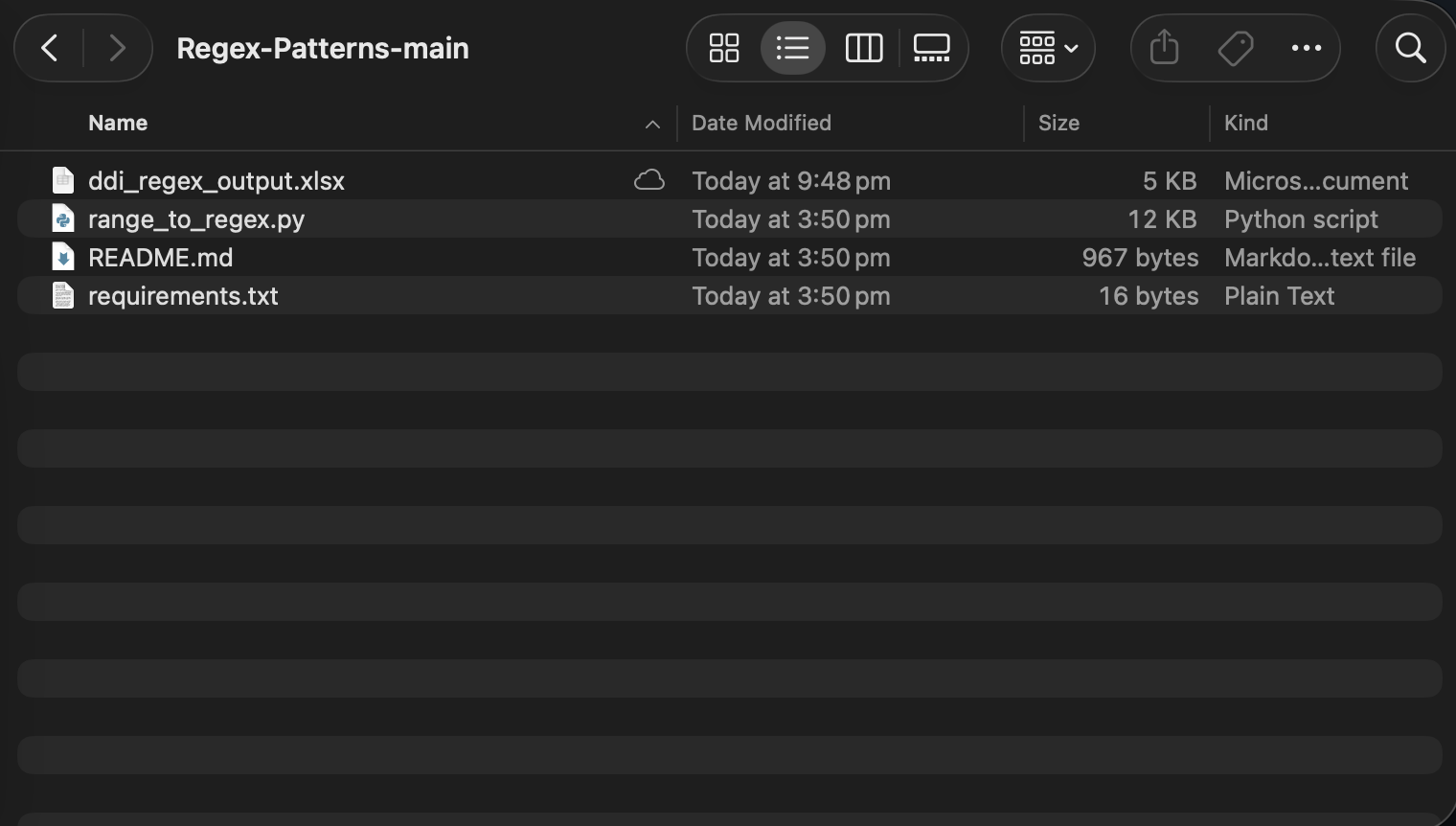Sort by the Kind column header
The image size is (1456, 826).
(x=1246, y=123)
